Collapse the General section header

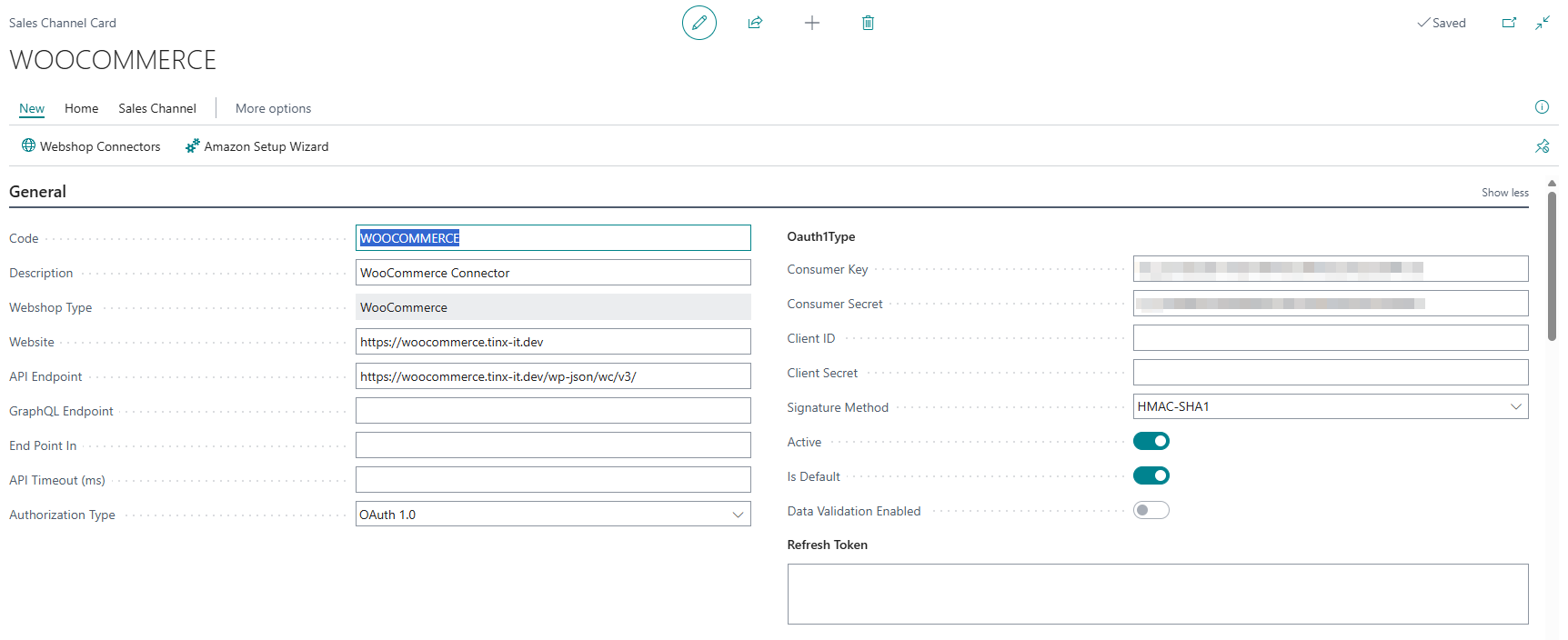click(37, 192)
